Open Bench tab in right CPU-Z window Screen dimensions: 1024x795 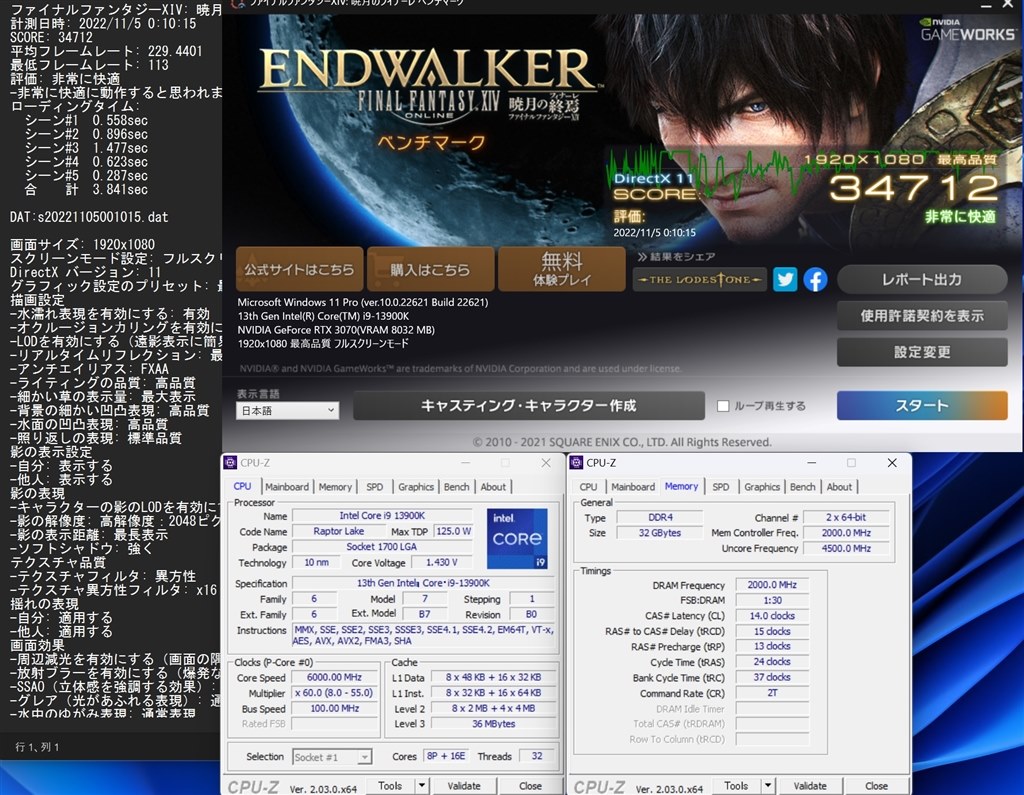click(803, 487)
